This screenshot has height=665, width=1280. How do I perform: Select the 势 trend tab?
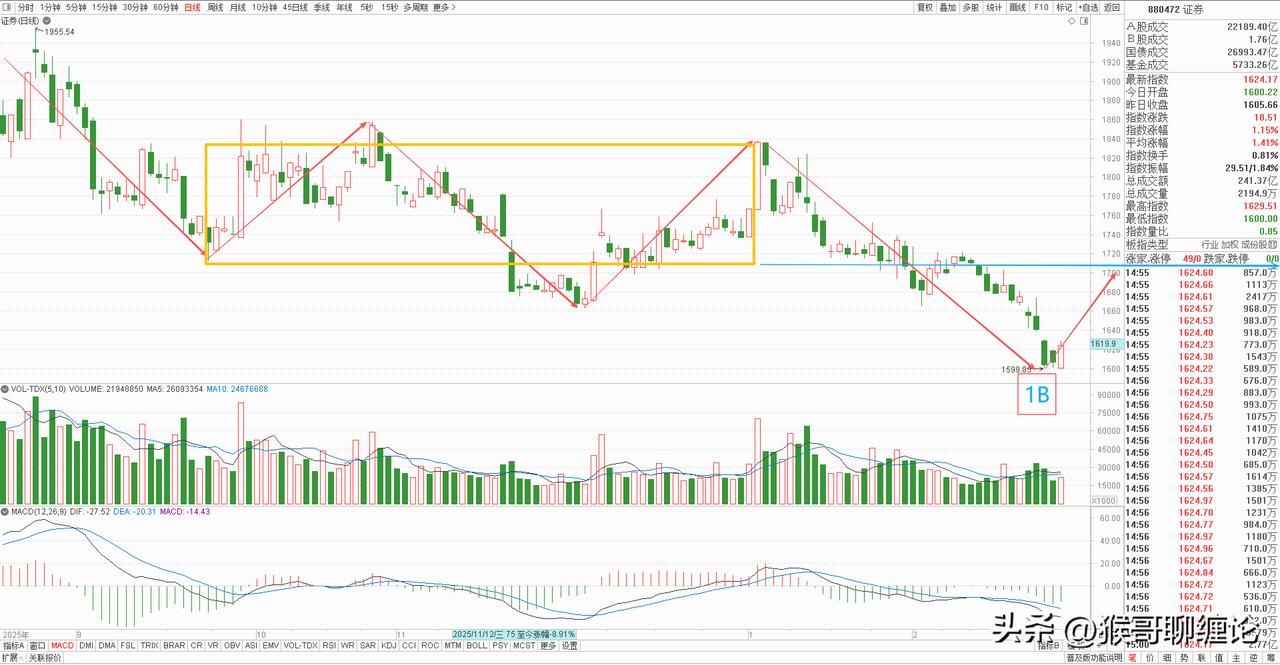click(1184, 658)
